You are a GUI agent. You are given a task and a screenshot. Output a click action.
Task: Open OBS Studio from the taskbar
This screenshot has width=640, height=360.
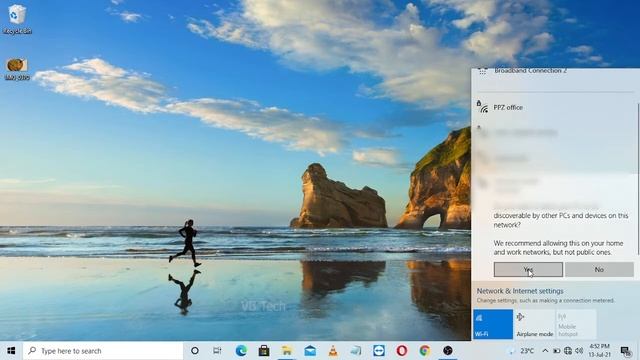[x=448, y=351]
